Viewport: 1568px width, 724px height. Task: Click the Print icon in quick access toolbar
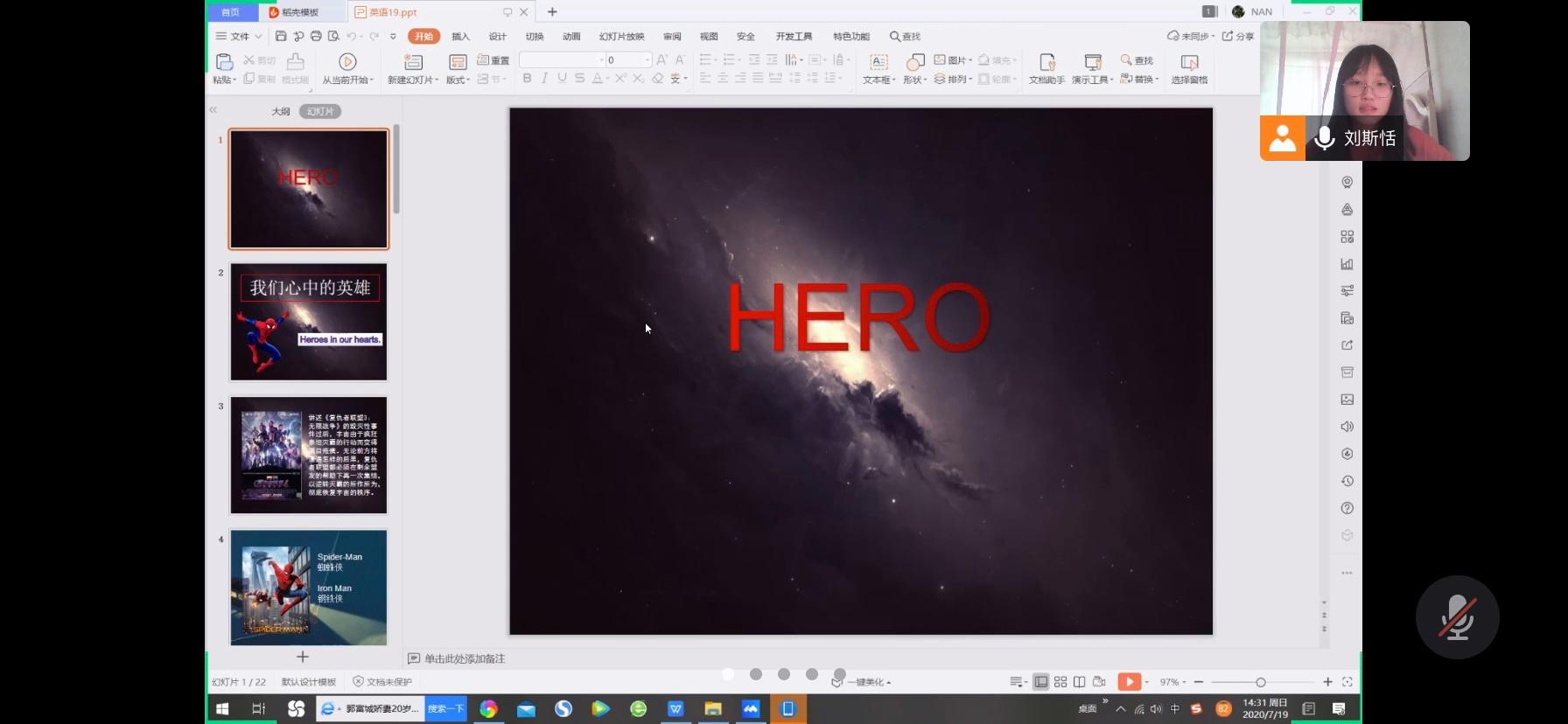tap(316, 36)
